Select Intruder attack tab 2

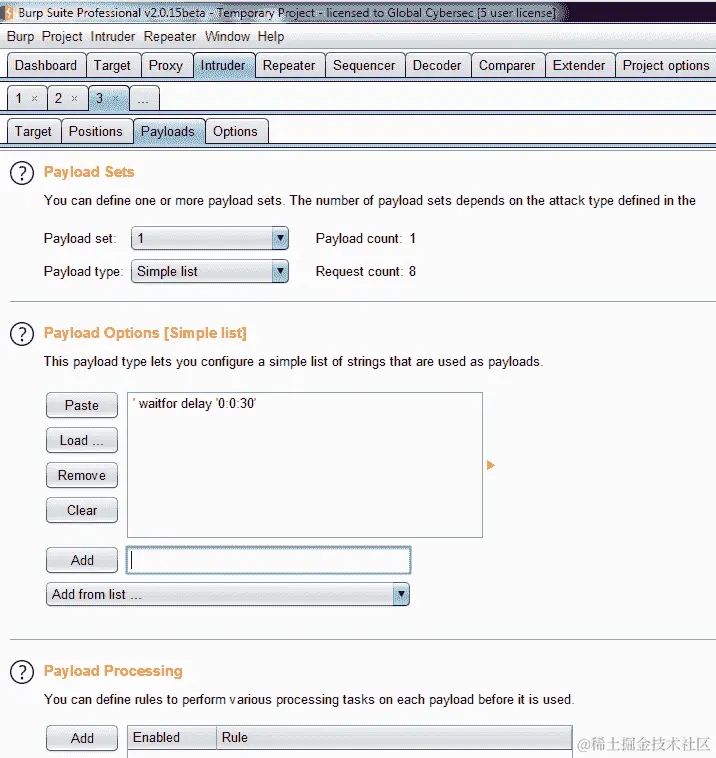(58, 99)
